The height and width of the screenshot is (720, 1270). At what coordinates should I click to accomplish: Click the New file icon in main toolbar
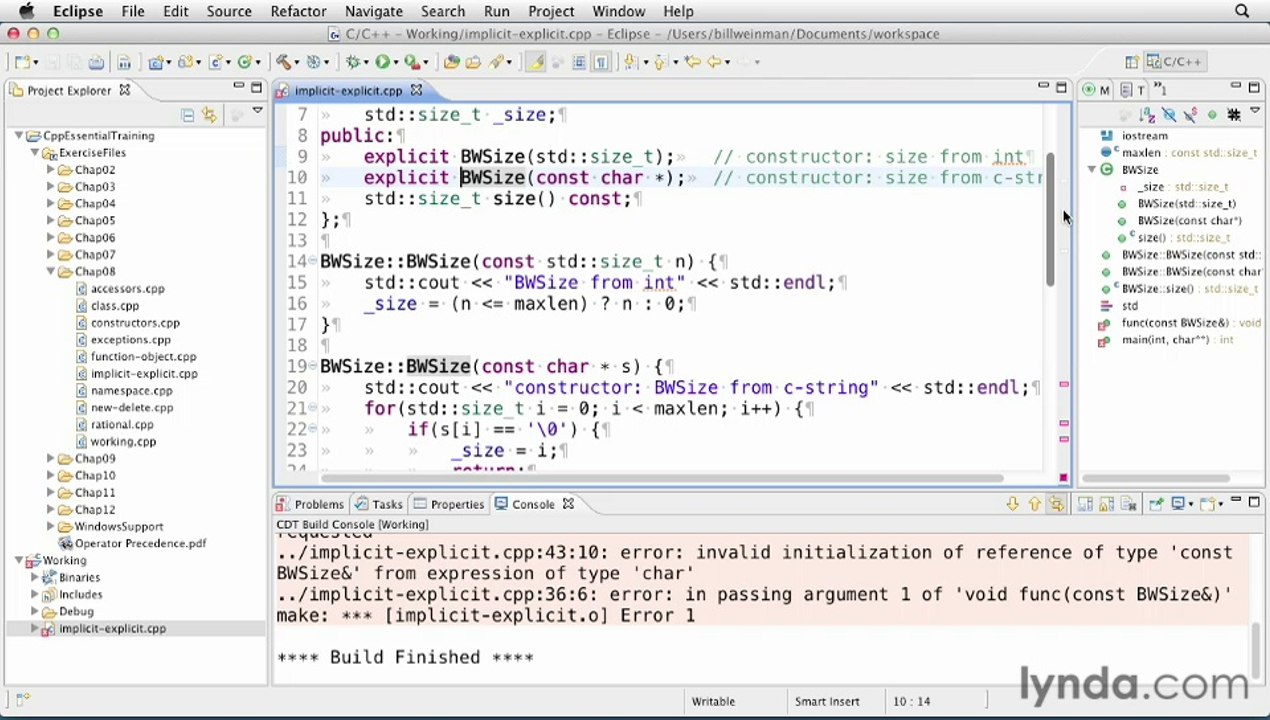pyautogui.click(x=22, y=62)
